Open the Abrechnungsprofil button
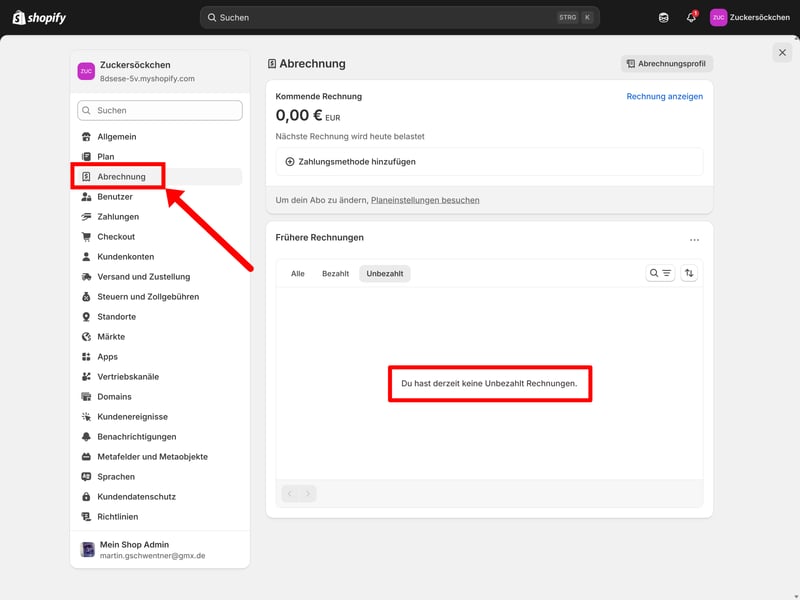 click(x=667, y=64)
